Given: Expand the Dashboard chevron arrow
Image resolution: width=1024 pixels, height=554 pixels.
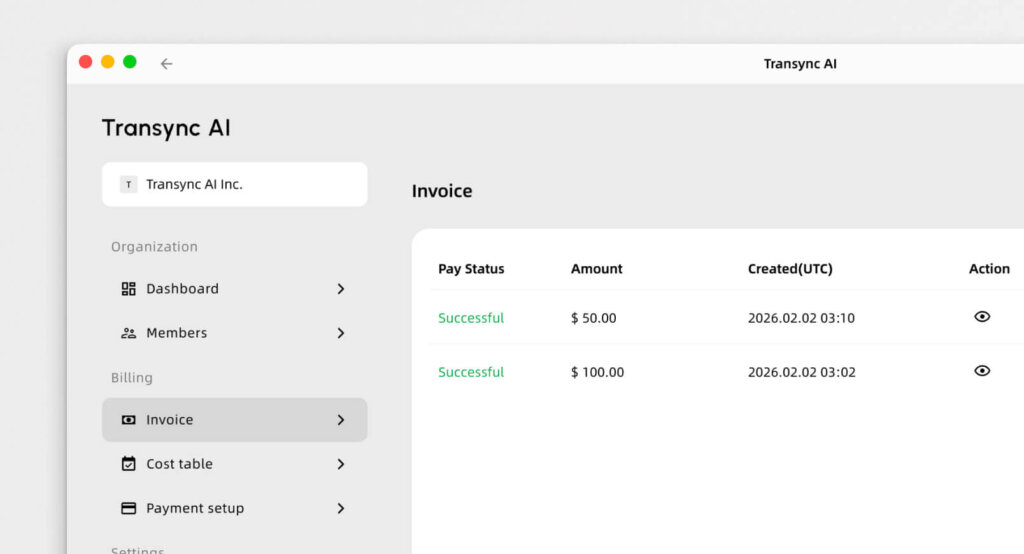Looking at the screenshot, I should 340,289.
